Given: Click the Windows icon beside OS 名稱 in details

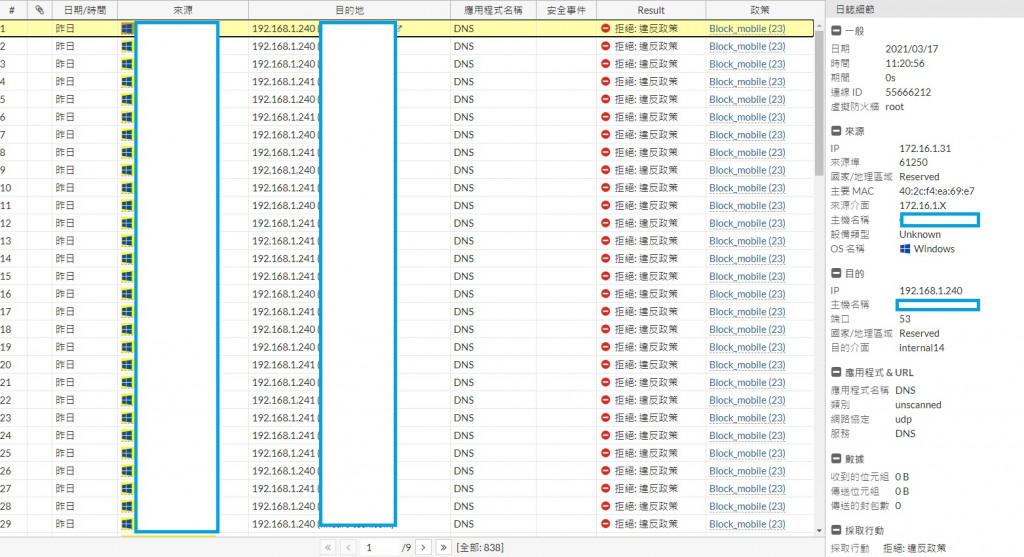Looking at the screenshot, I should (x=905, y=249).
